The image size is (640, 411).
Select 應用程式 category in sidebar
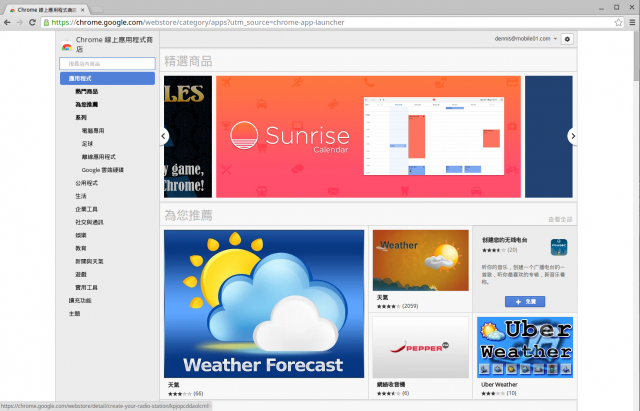tap(107, 78)
